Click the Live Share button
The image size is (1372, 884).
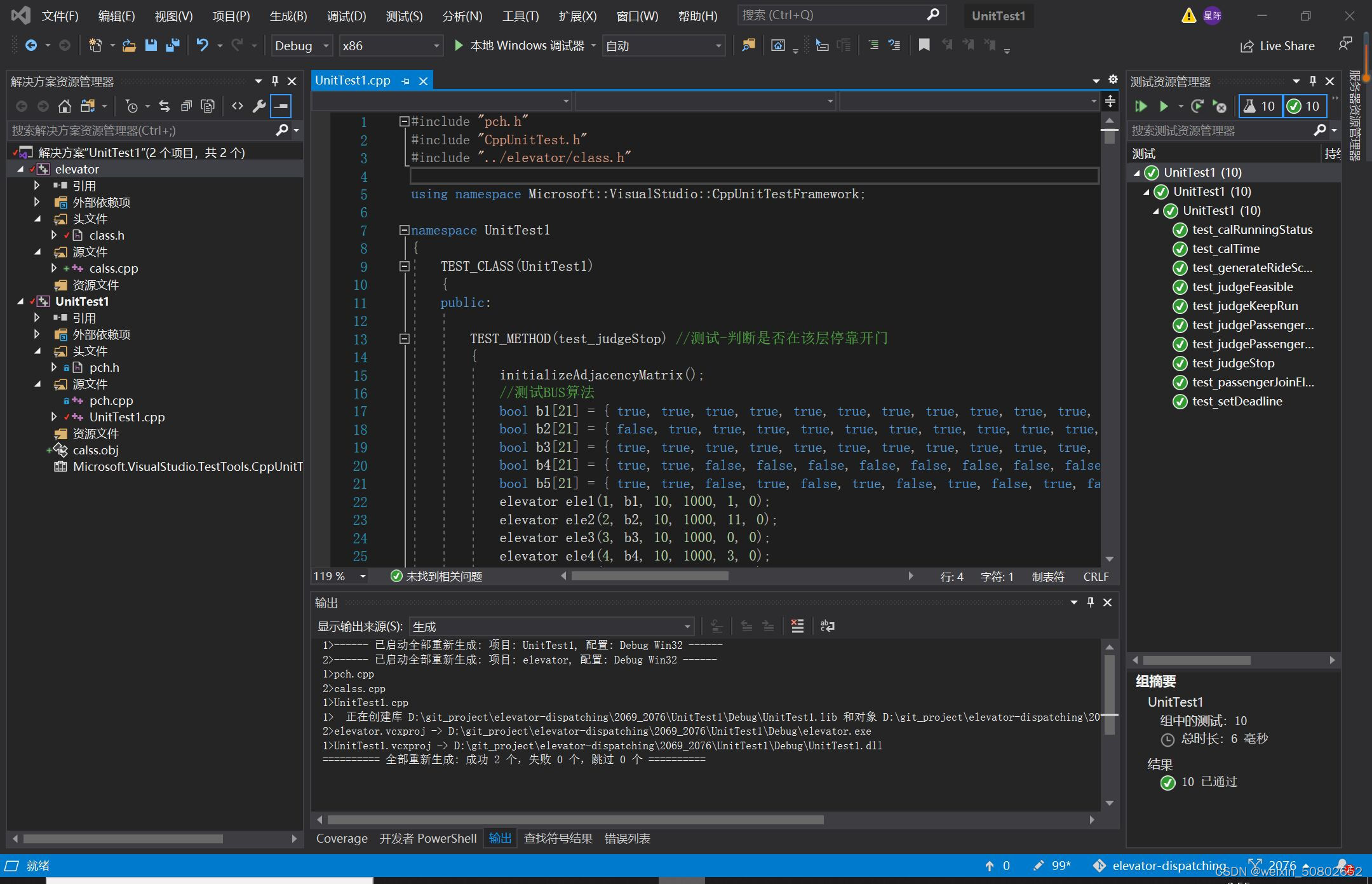tap(1277, 46)
